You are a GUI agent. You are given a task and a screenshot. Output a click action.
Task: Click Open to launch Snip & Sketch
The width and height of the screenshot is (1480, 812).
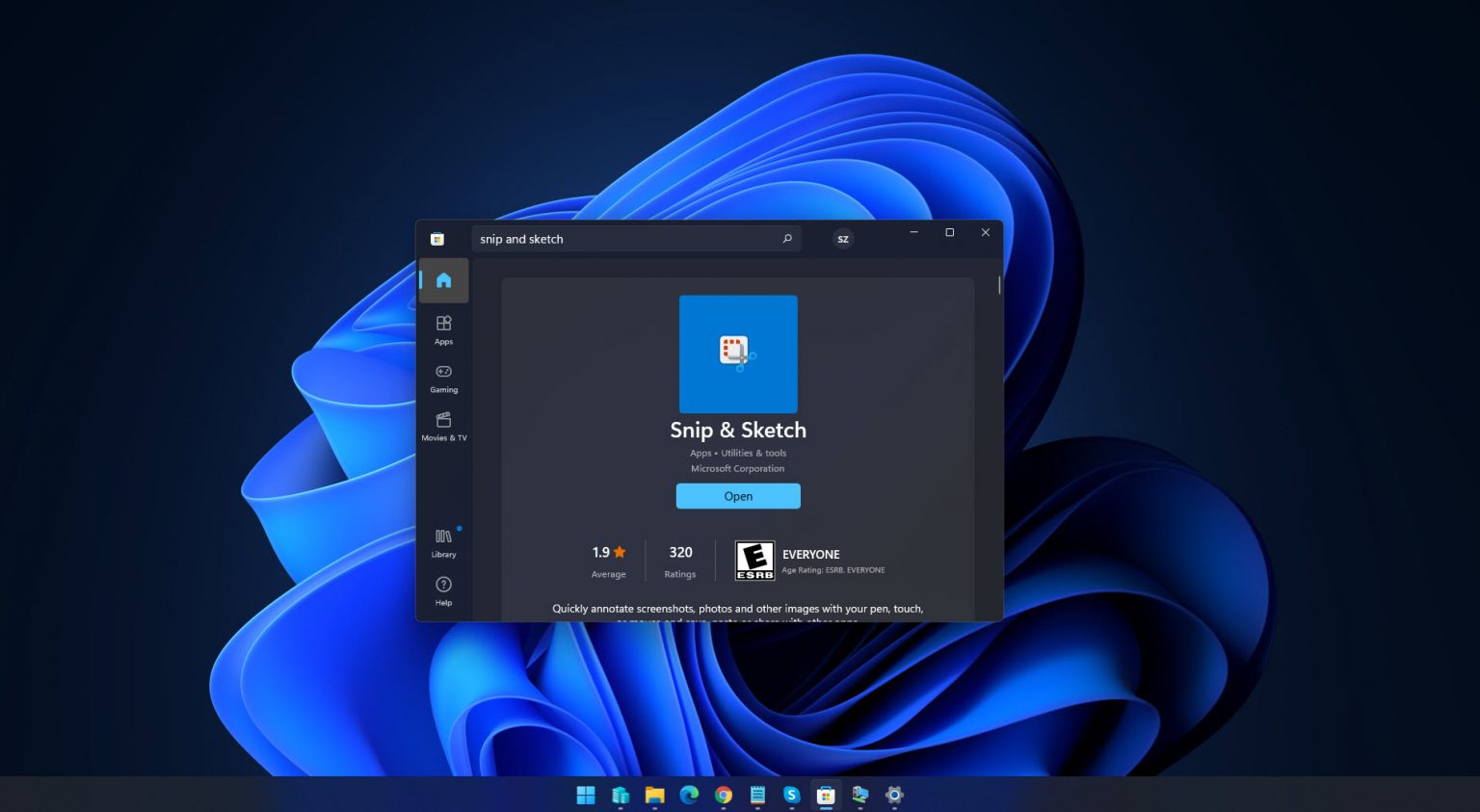point(738,496)
